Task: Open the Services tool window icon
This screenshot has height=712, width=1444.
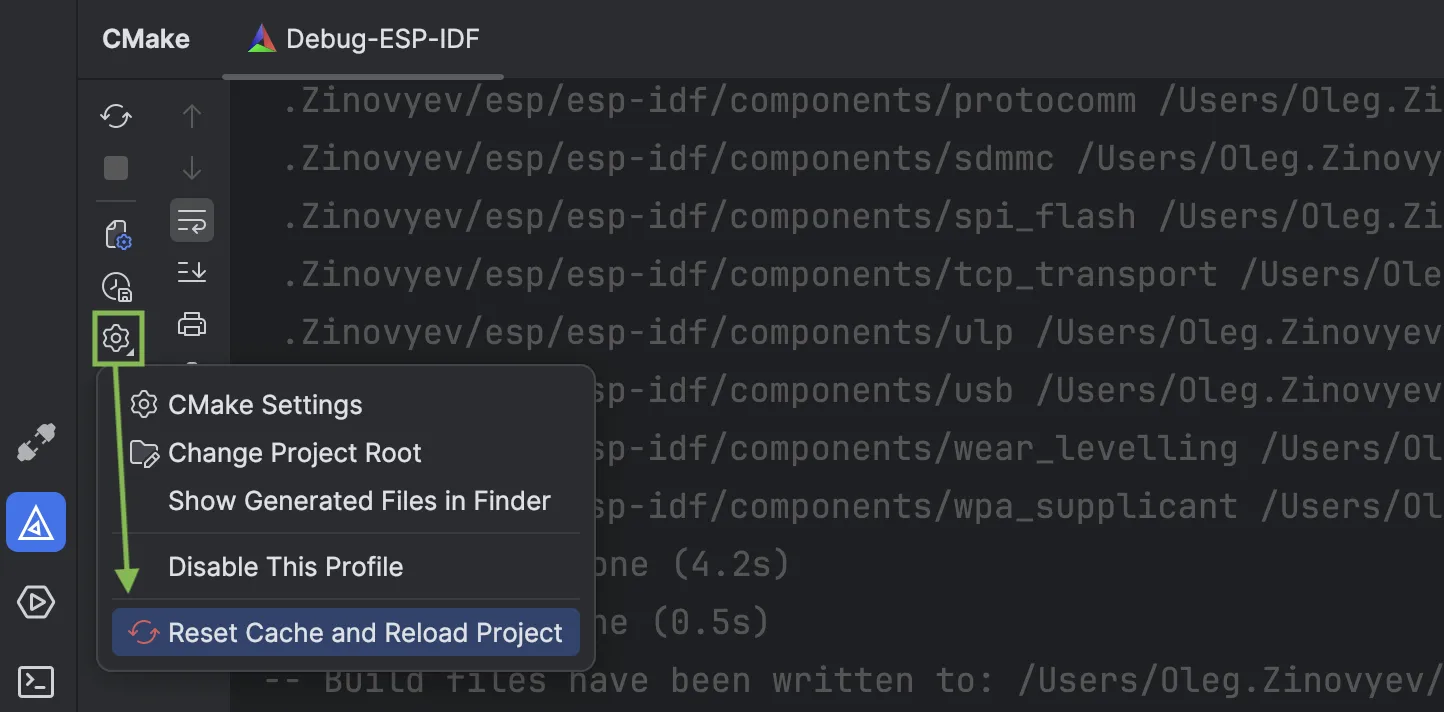Action: (x=36, y=602)
